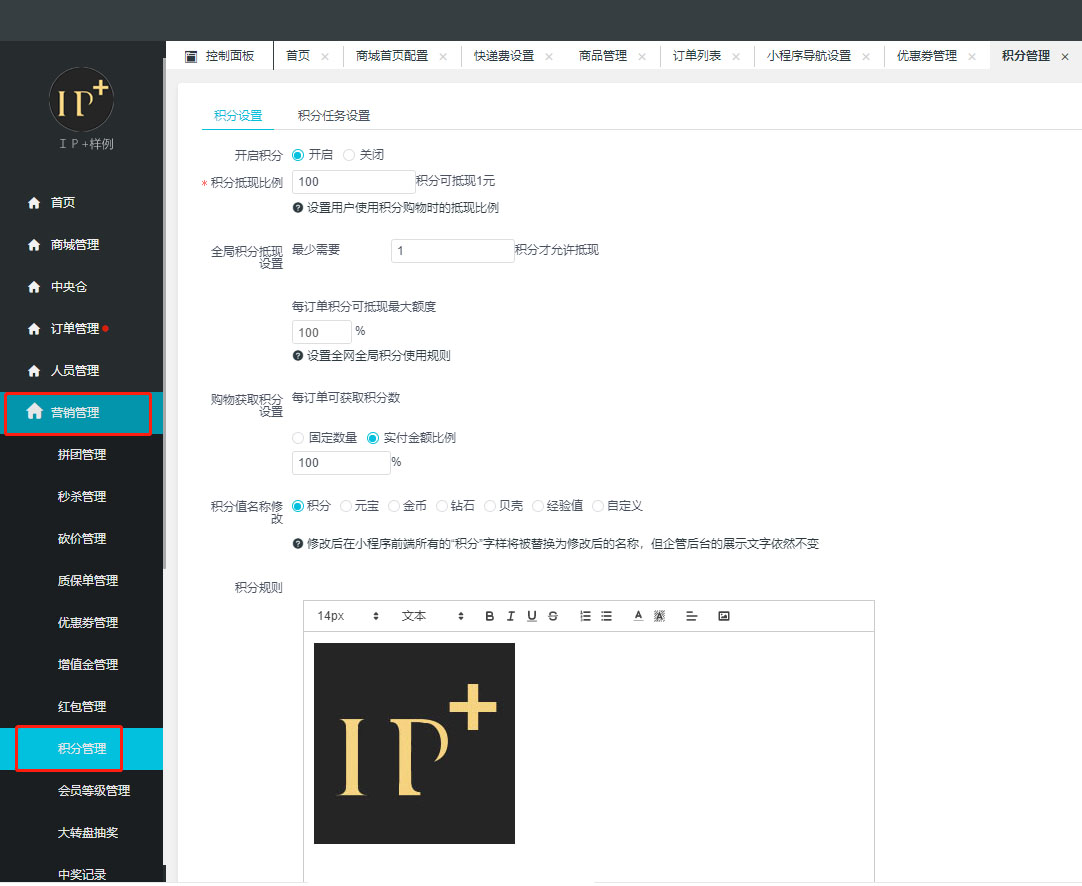Switch to the 积分任务设置 tab
The height and width of the screenshot is (886, 1082).
[334, 116]
